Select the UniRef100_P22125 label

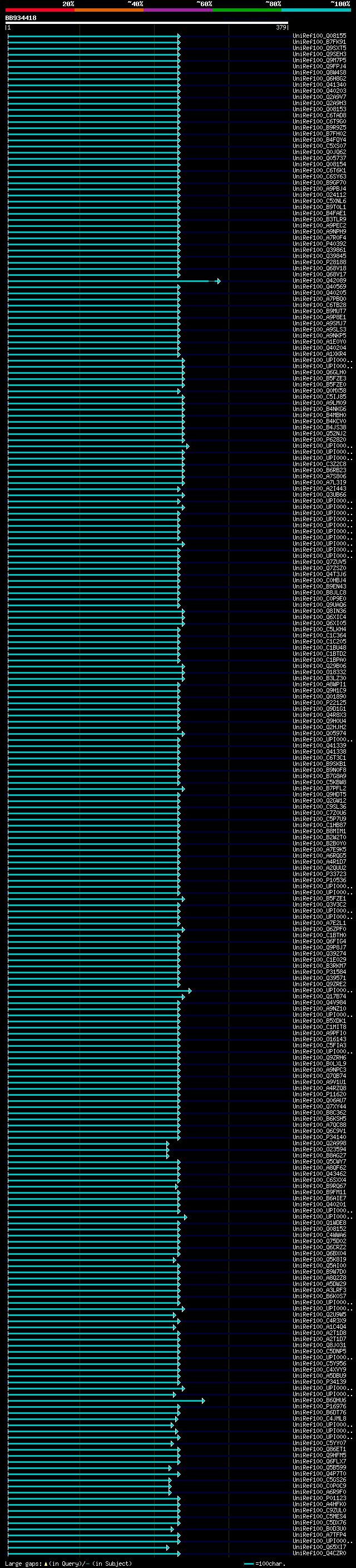coord(319,703)
